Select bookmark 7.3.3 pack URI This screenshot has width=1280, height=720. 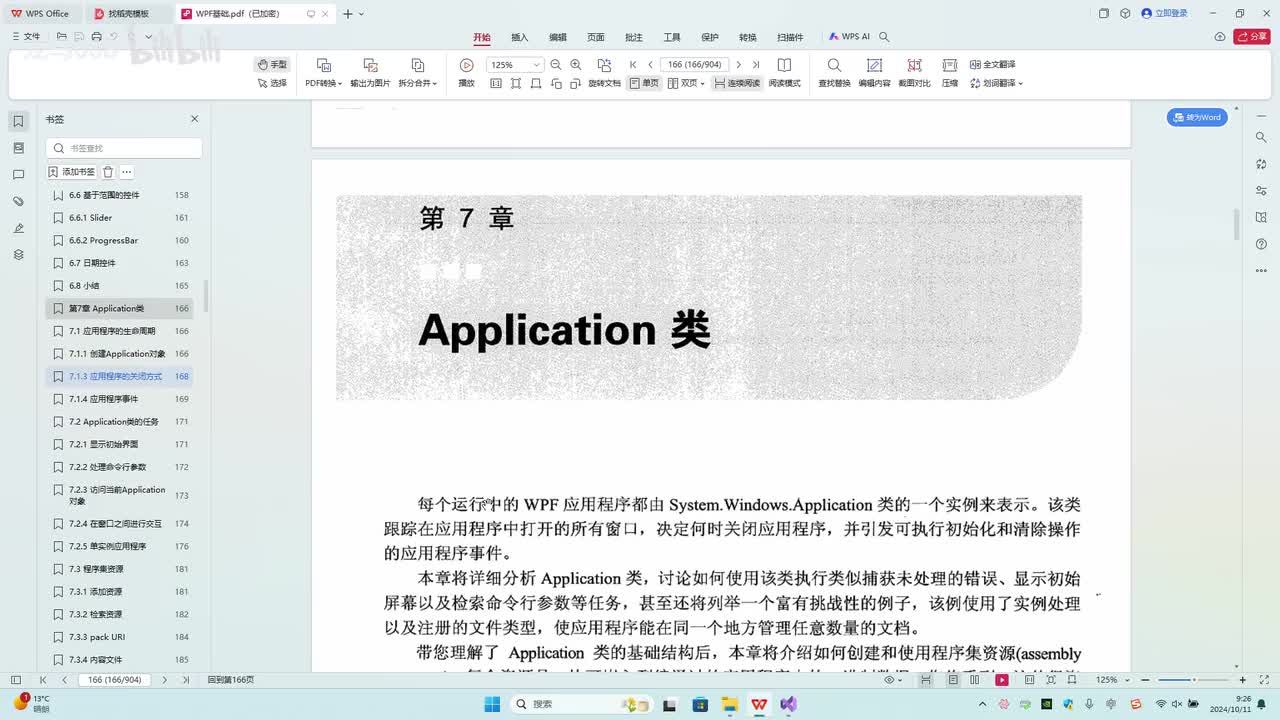(119, 637)
